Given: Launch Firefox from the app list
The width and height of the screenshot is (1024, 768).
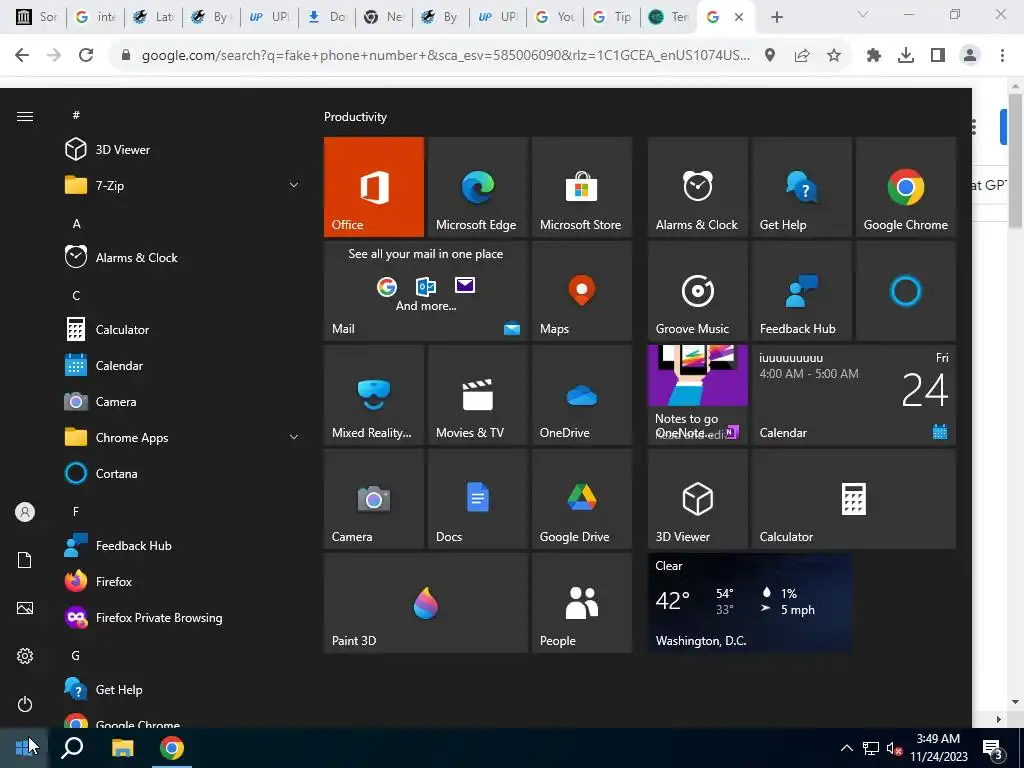Looking at the screenshot, I should 183,581.
